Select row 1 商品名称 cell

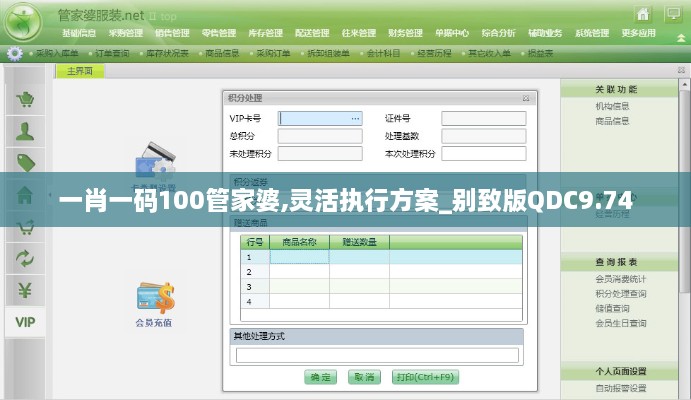pos(299,257)
